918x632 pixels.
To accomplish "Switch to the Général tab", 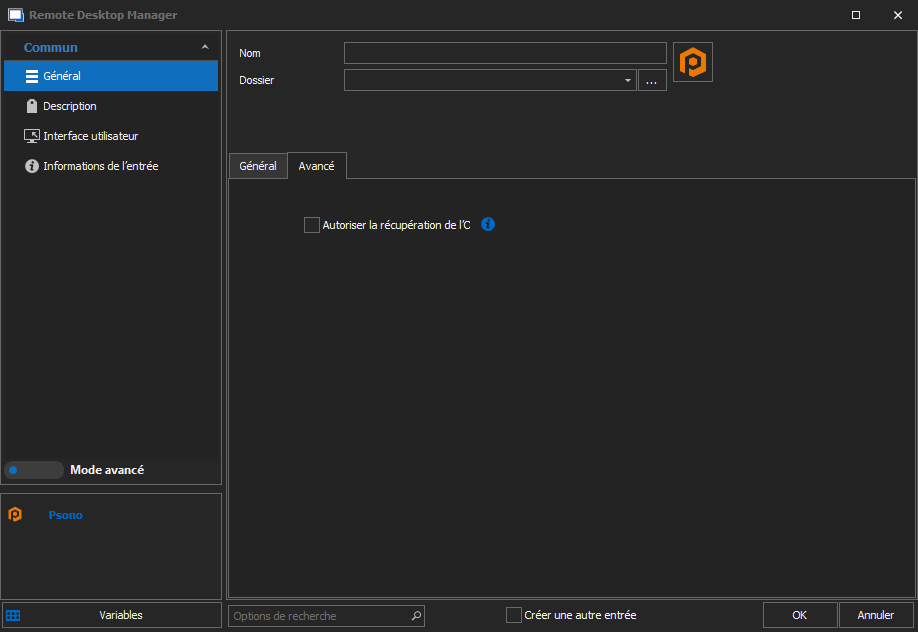I will pyautogui.click(x=258, y=166).
